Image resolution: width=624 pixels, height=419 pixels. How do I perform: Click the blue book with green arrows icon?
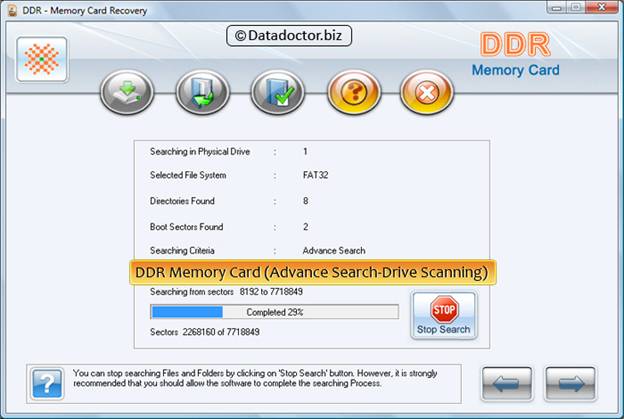coord(203,92)
